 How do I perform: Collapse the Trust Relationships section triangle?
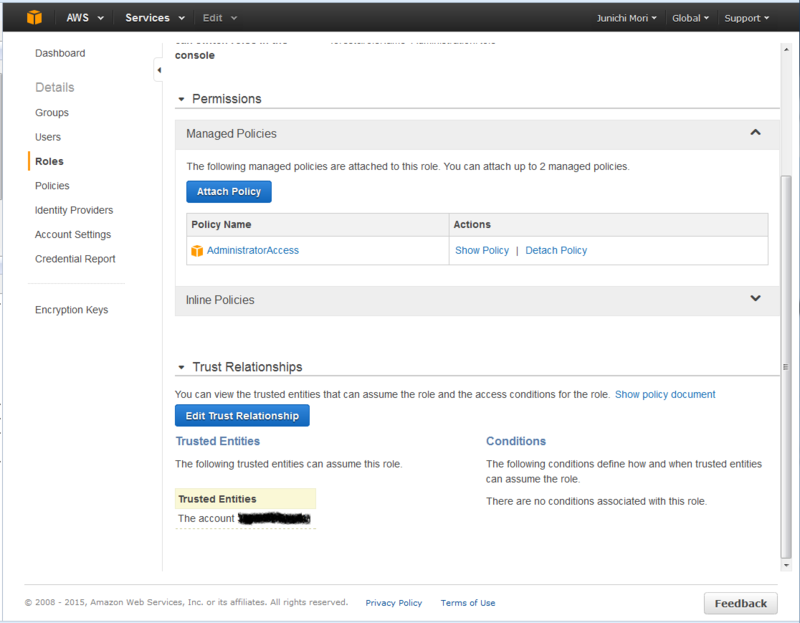[x=181, y=367]
